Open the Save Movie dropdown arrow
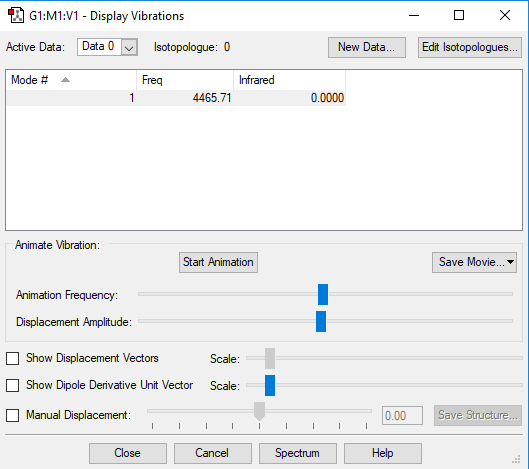 point(510,262)
